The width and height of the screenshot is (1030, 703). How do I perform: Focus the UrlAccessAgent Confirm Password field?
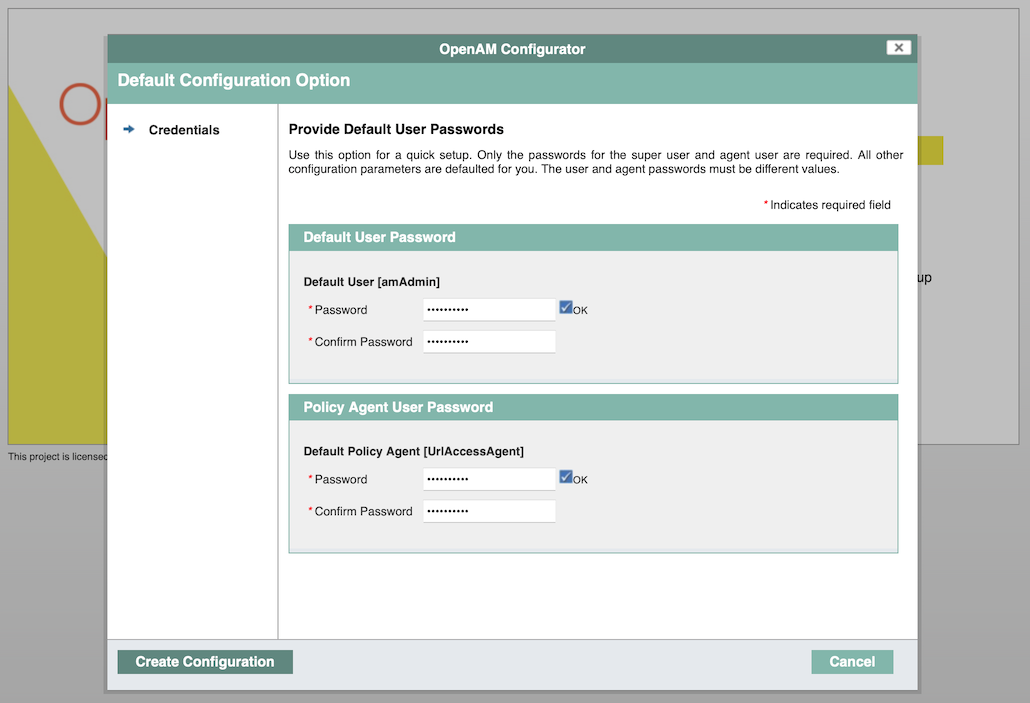[x=489, y=511]
